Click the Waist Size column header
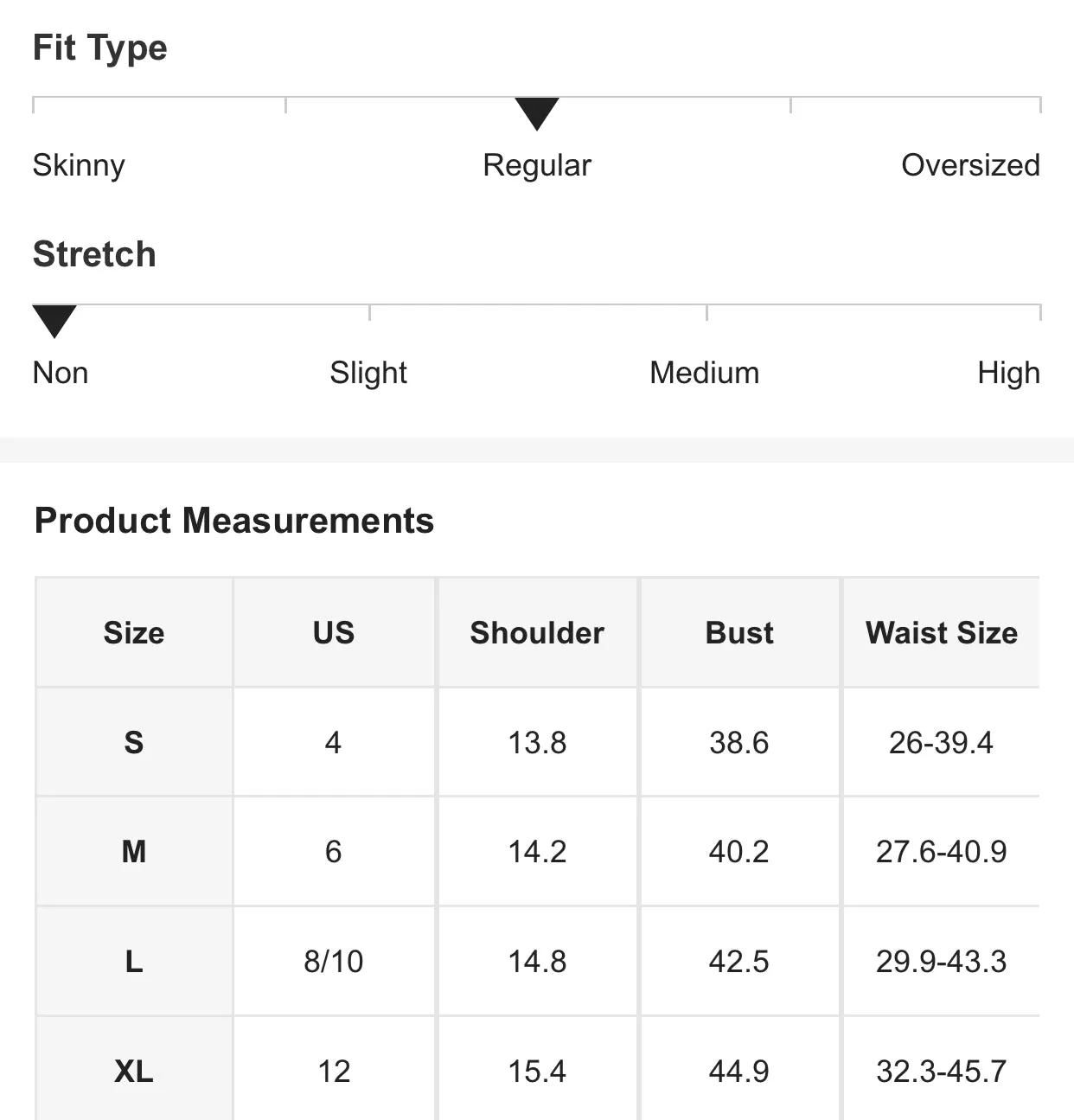Viewport: 1074px width, 1120px height. tap(942, 633)
